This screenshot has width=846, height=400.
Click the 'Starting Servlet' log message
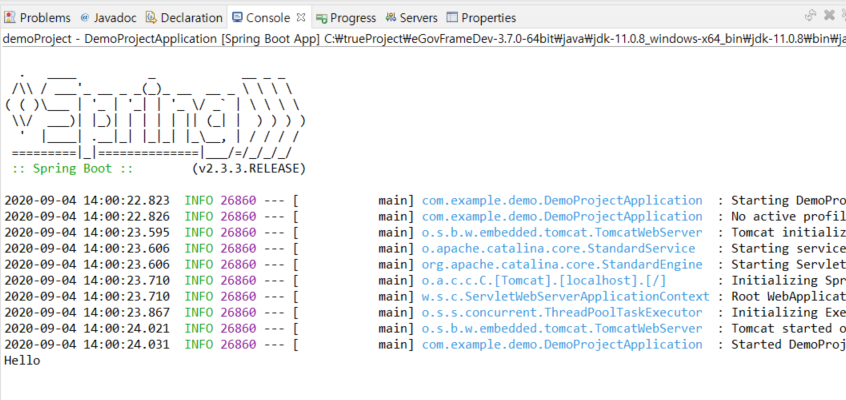point(788,265)
